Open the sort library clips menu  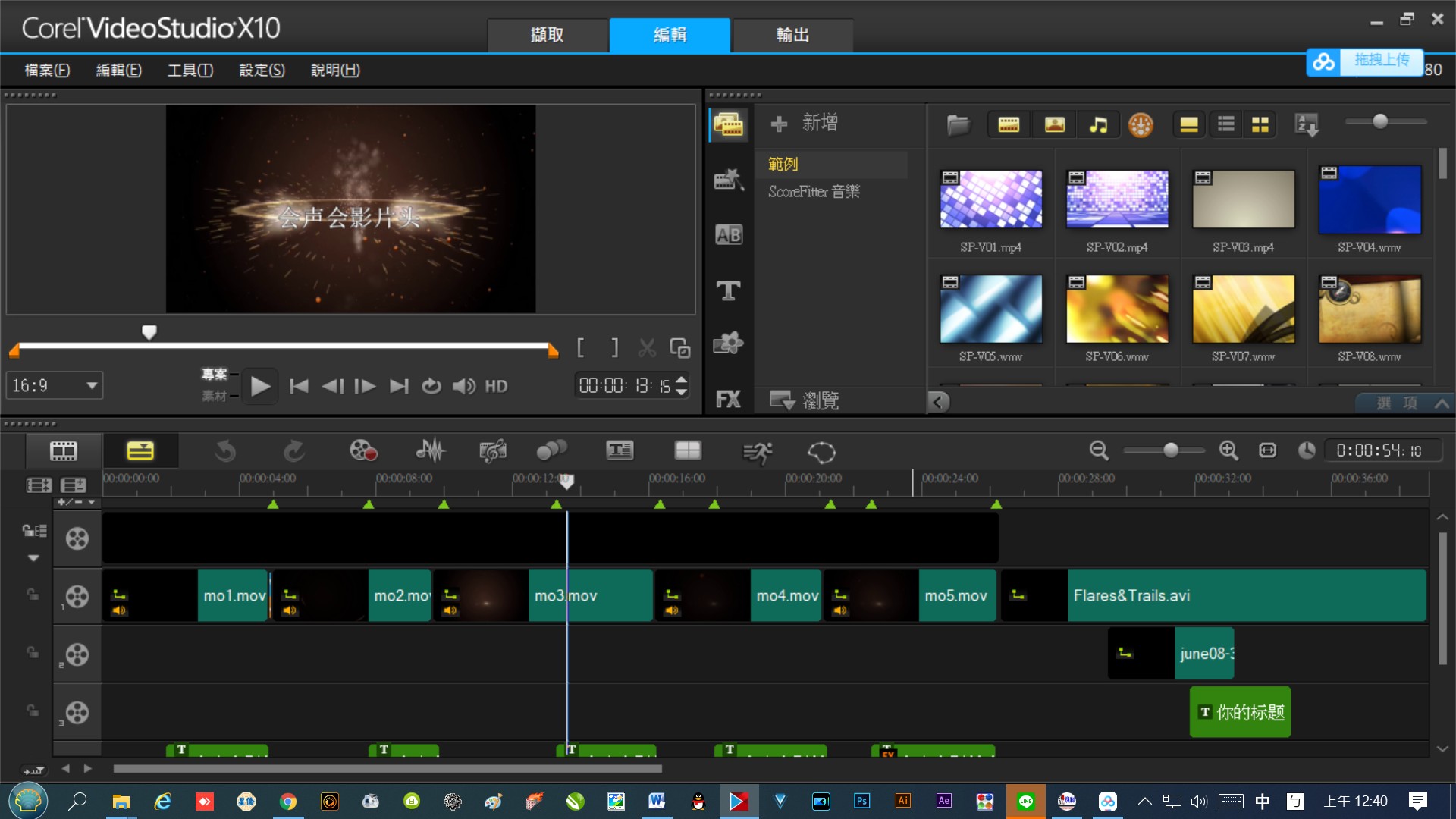(x=1307, y=125)
